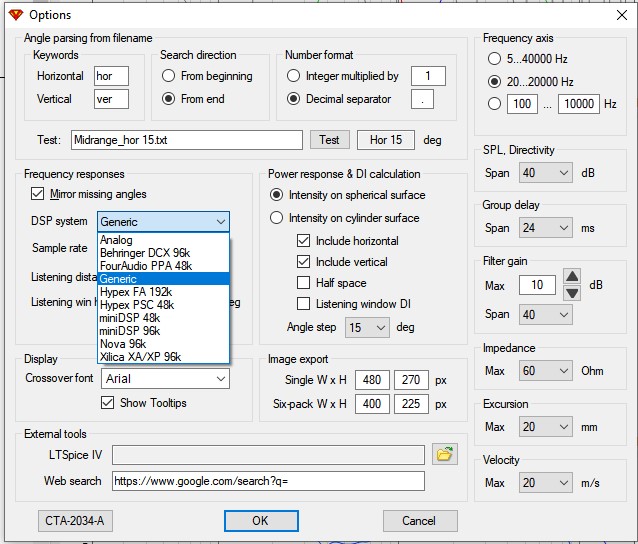Select From beginning search direction
The width and height of the screenshot is (638, 544).
168,76
